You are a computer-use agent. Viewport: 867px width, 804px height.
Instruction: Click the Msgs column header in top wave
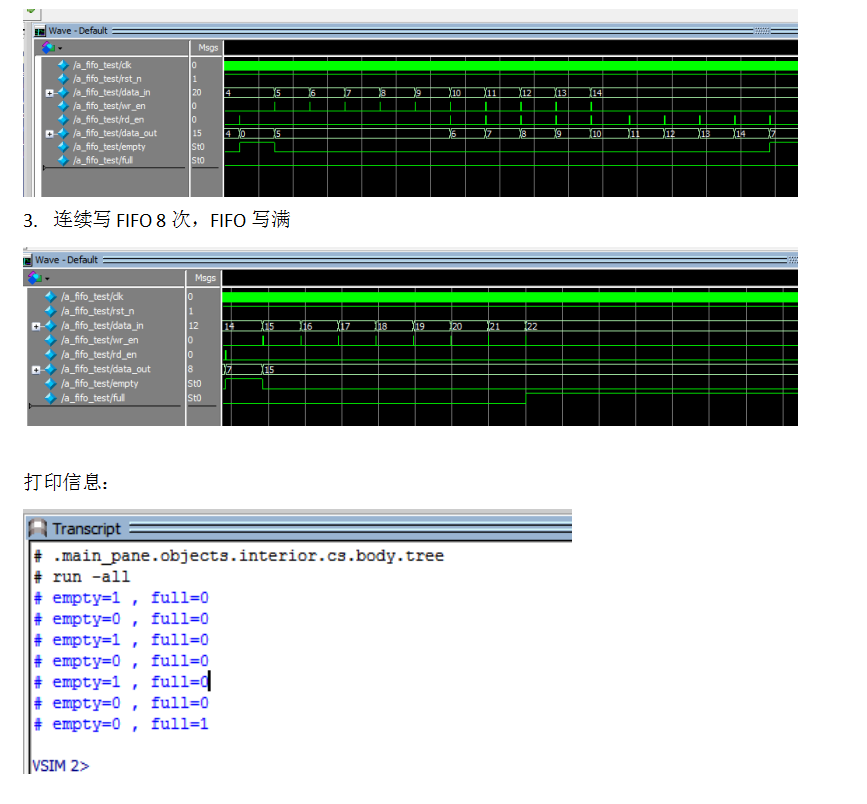click(206, 47)
